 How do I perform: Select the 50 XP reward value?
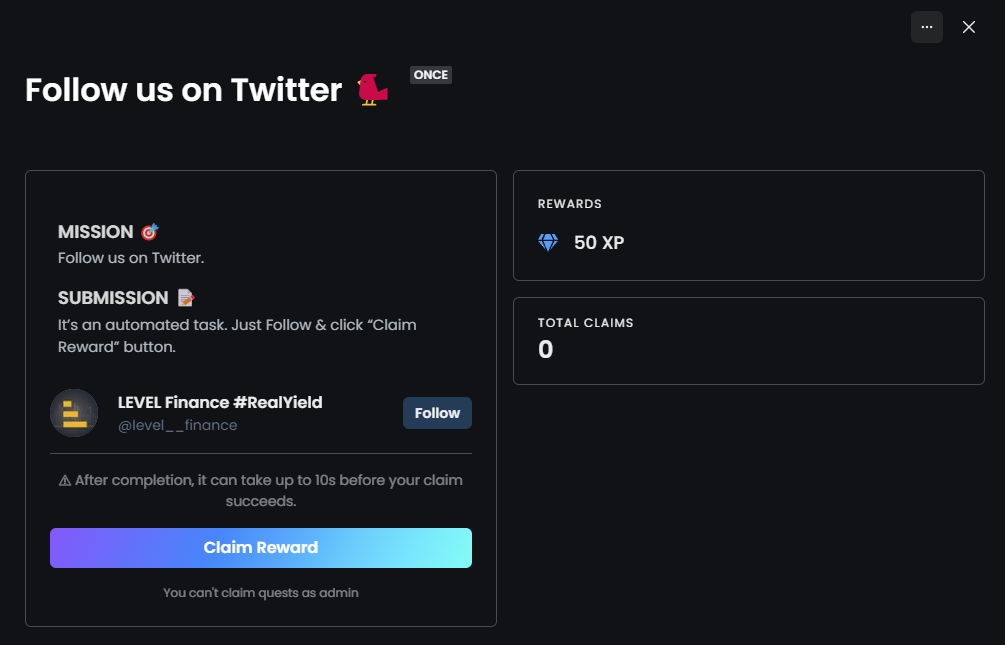pos(599,242)
